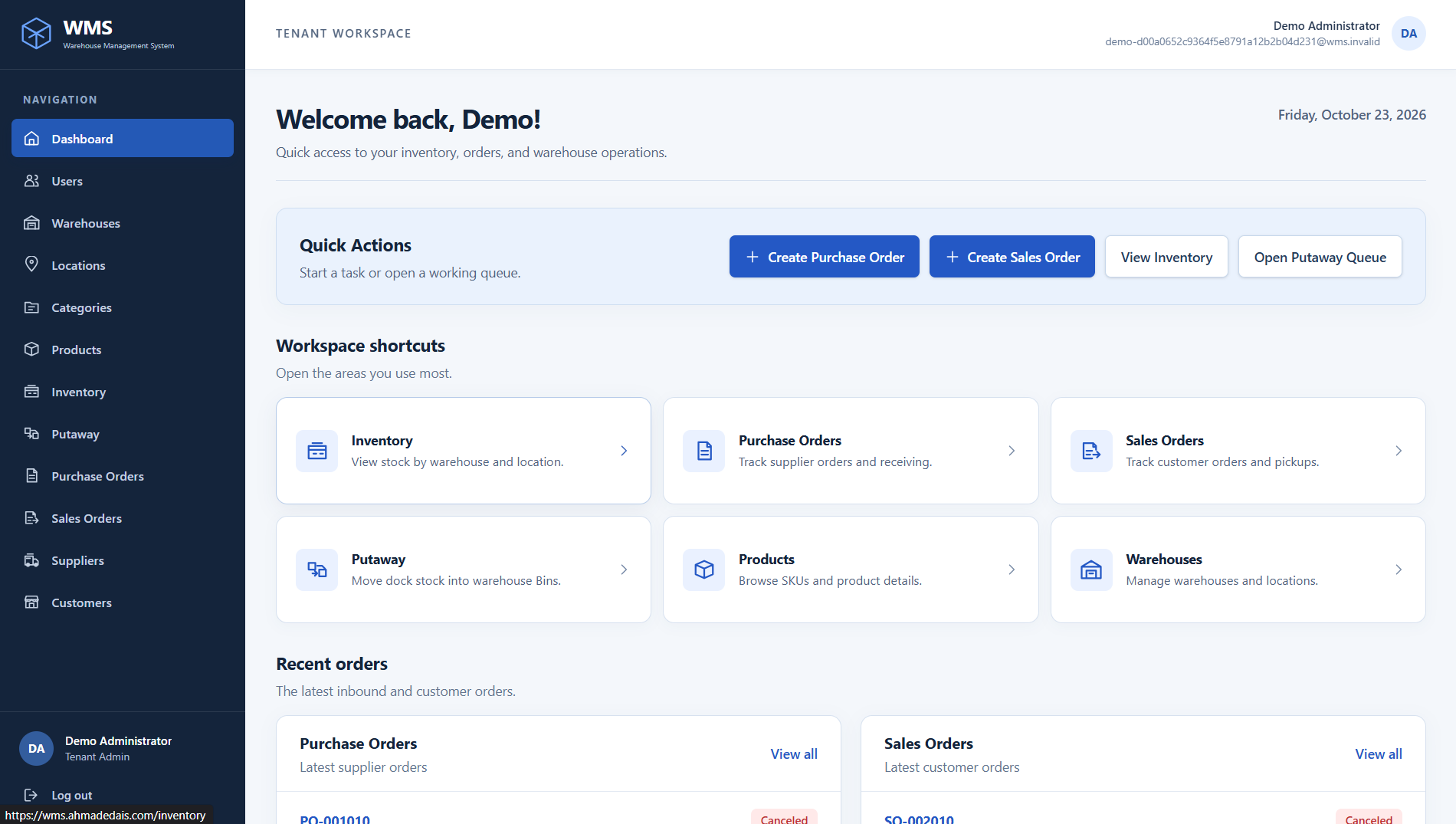Click the Log out arrow icon
This screenshot has width=1456, height=824.
tap(31, 795)
